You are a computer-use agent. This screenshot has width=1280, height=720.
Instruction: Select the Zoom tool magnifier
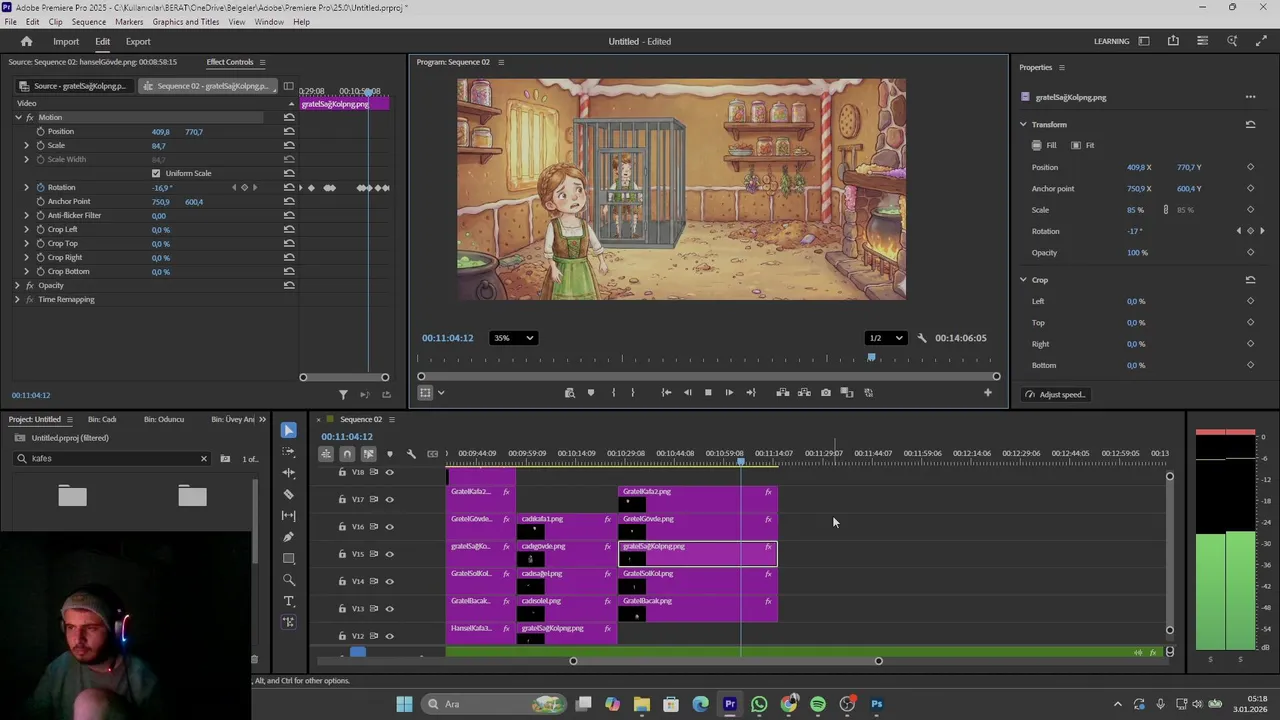(x=289, y=580)
